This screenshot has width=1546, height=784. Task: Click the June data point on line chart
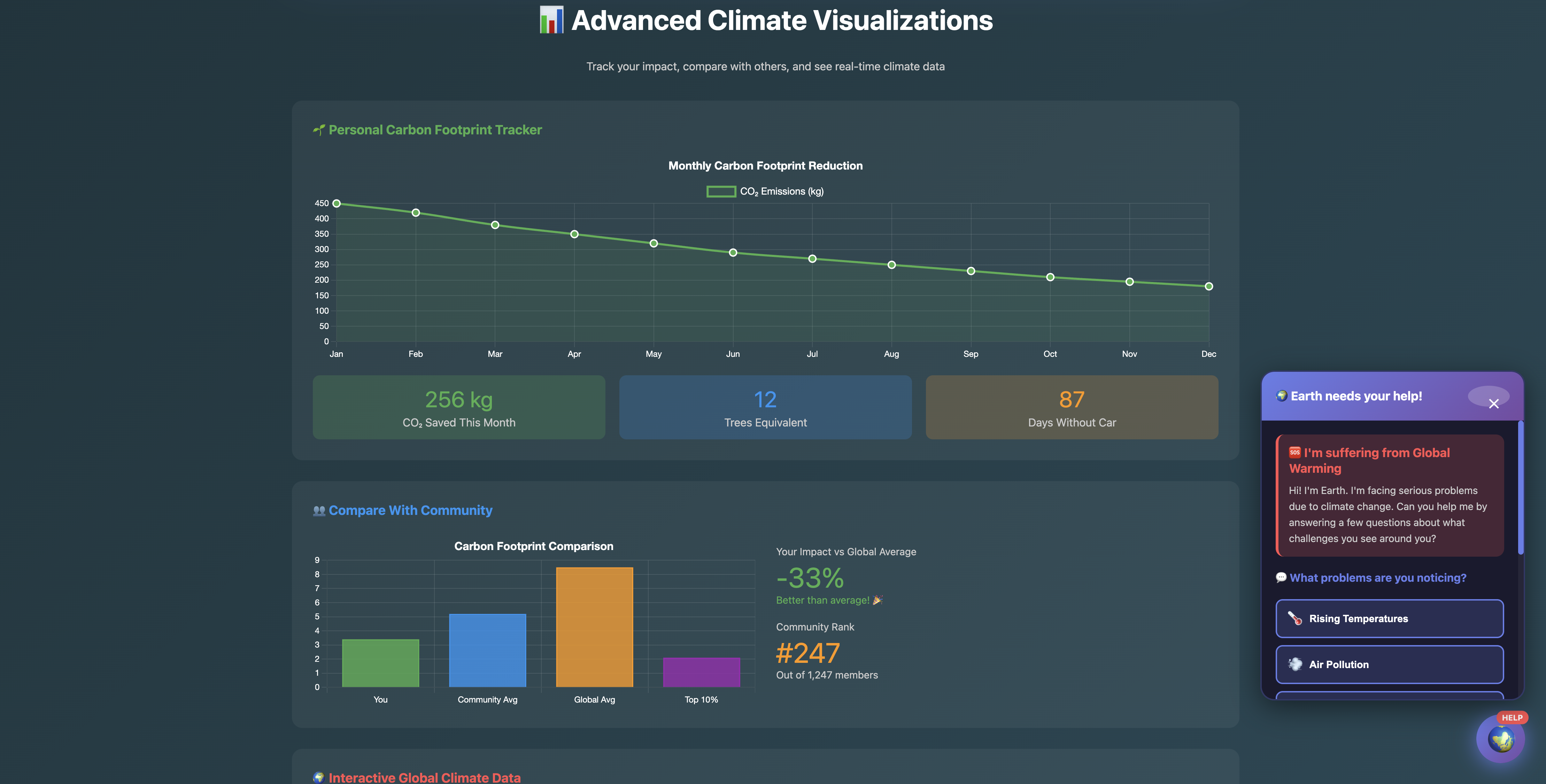point(733,252)
